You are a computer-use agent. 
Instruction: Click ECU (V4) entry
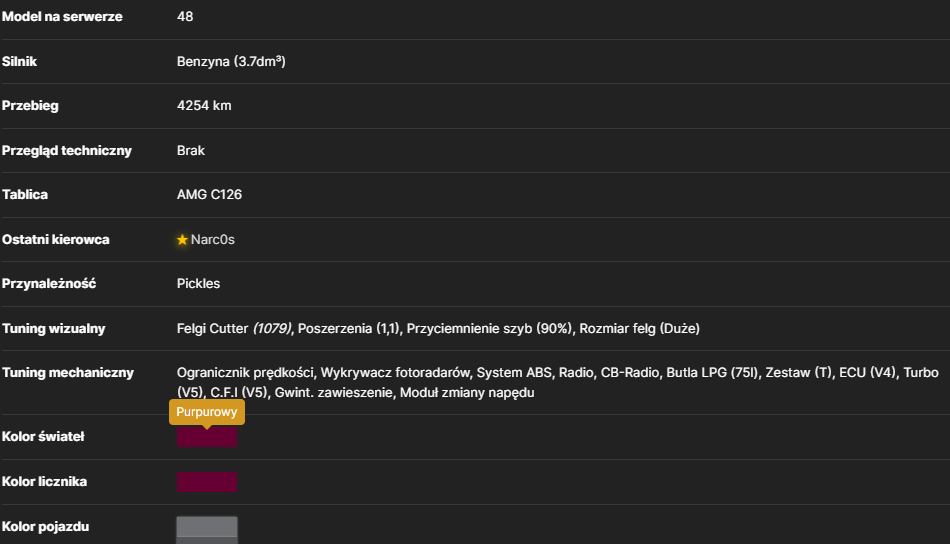867,373
